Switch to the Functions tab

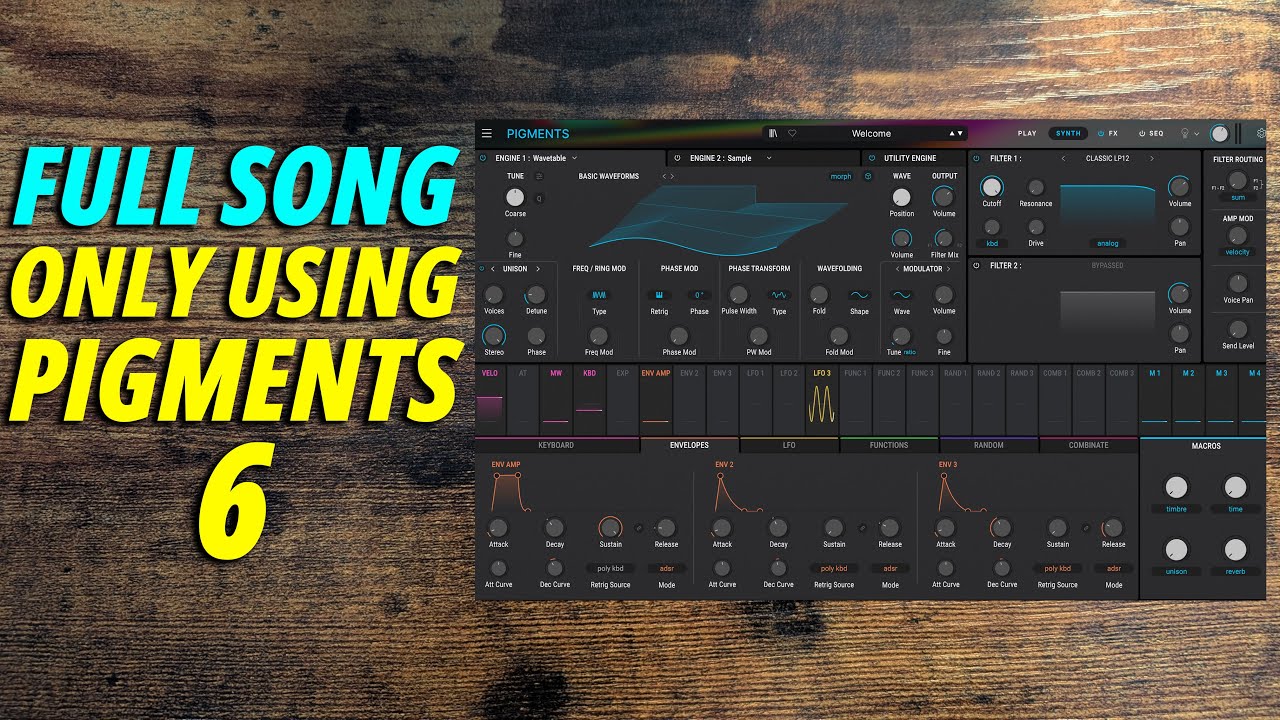[889, 445]
